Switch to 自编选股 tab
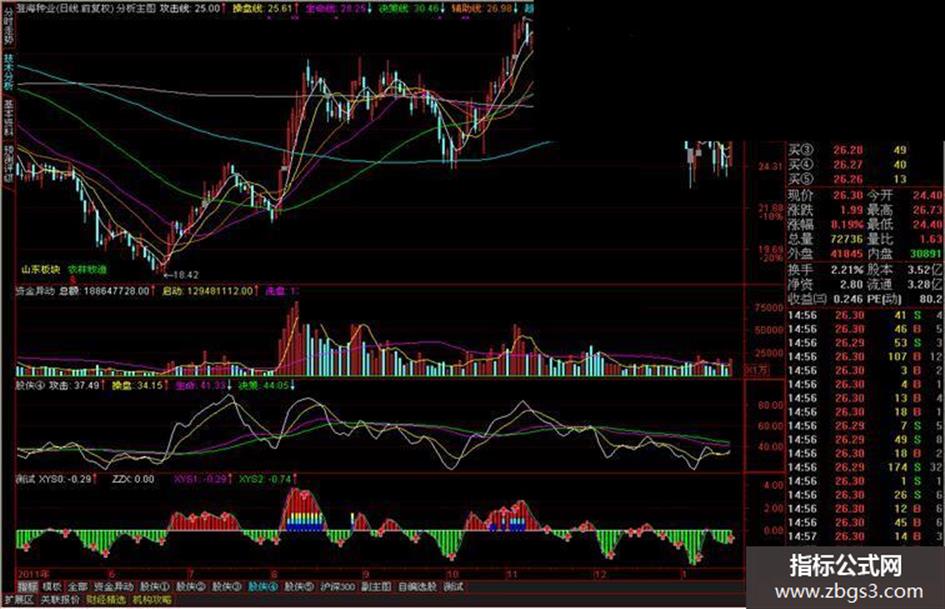This screenshot has width=945, height=609. coord(417,586)
